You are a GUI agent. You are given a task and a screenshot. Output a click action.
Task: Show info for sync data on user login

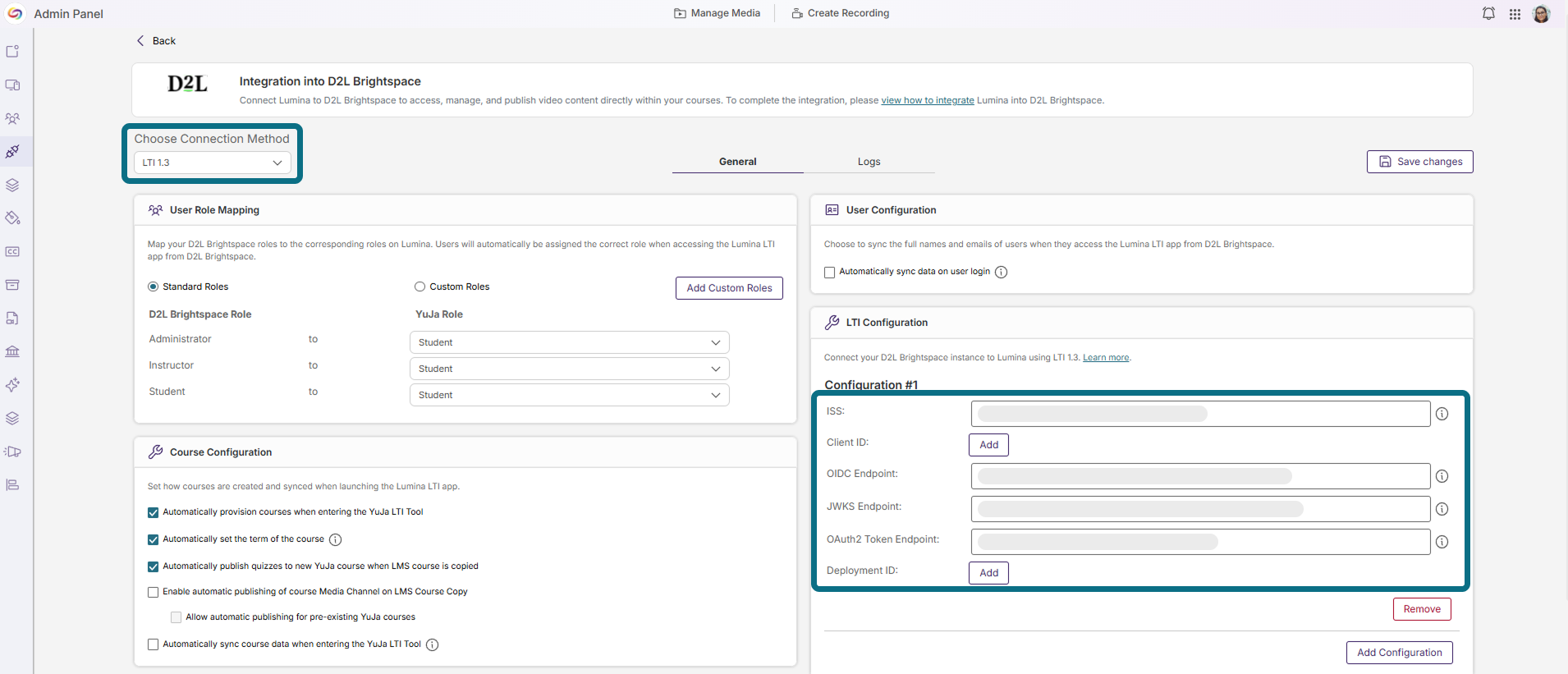(1001, 273)
